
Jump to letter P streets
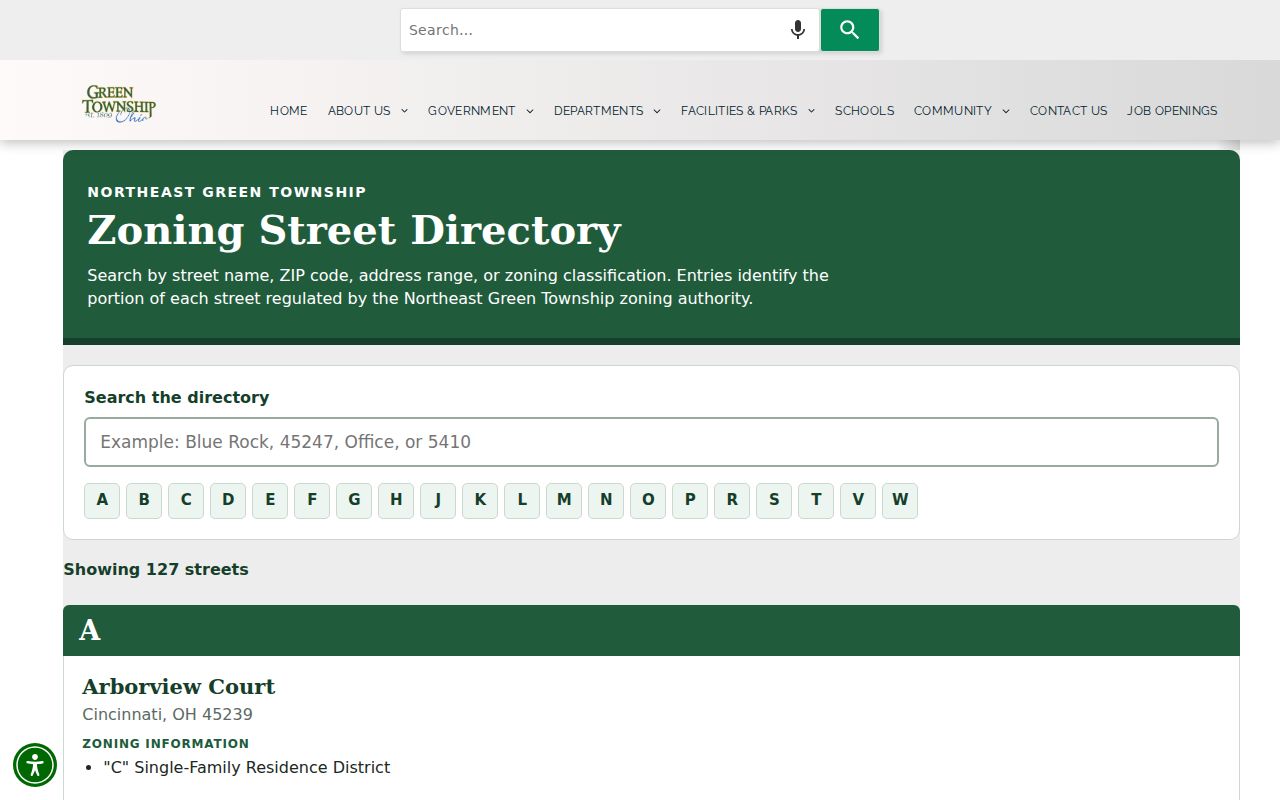690,501
